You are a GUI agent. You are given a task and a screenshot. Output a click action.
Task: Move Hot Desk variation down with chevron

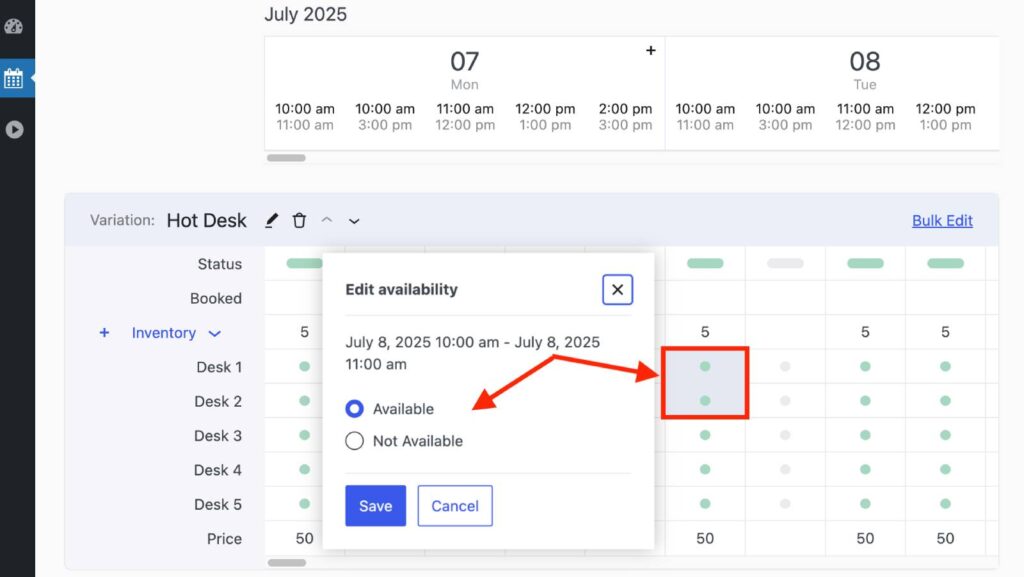click(354, 221)
